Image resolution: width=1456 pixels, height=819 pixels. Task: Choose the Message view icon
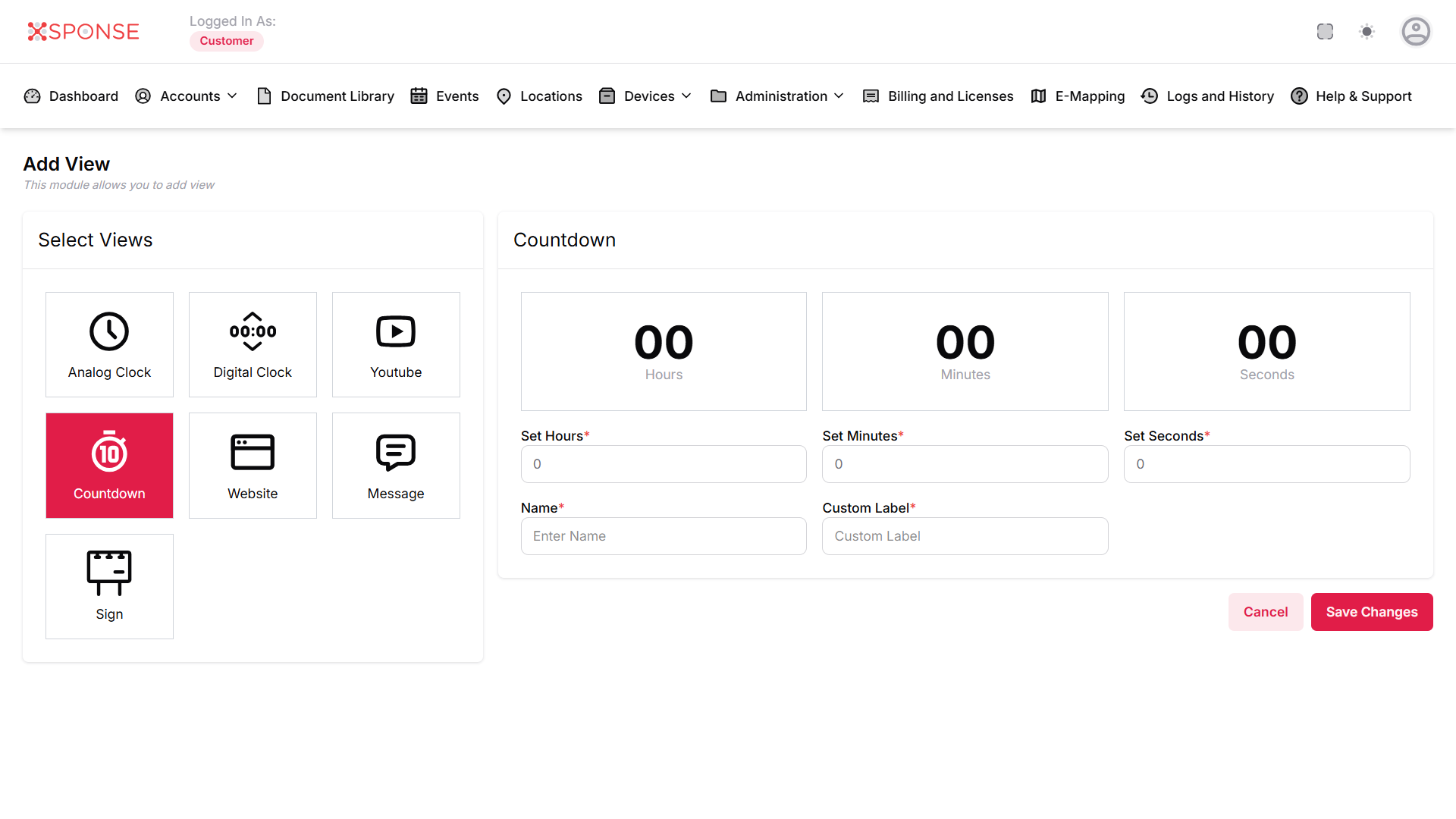tap(396, 453)
